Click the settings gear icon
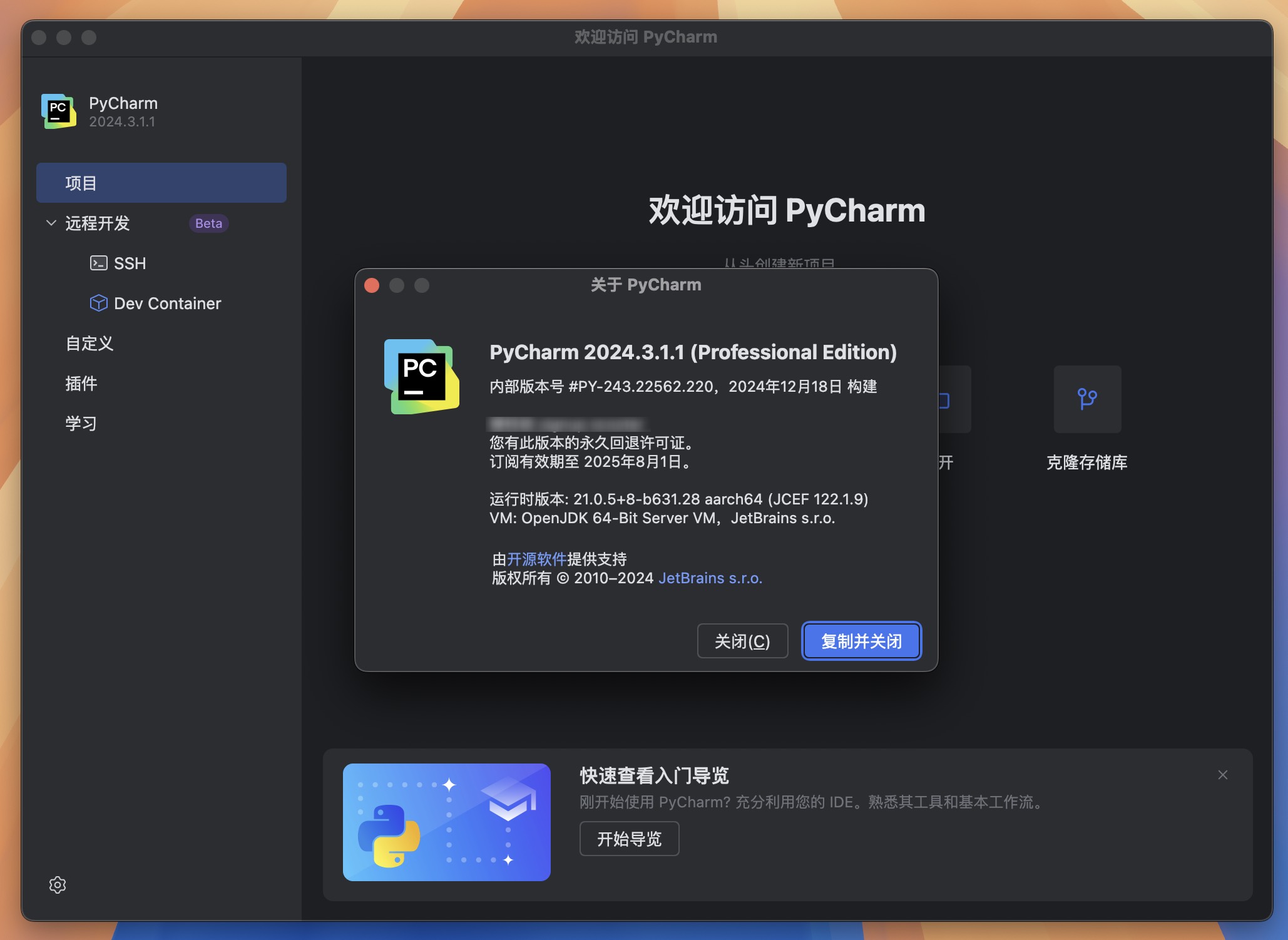Screen dimensions: 1288x940 click(x=57, y=884)
